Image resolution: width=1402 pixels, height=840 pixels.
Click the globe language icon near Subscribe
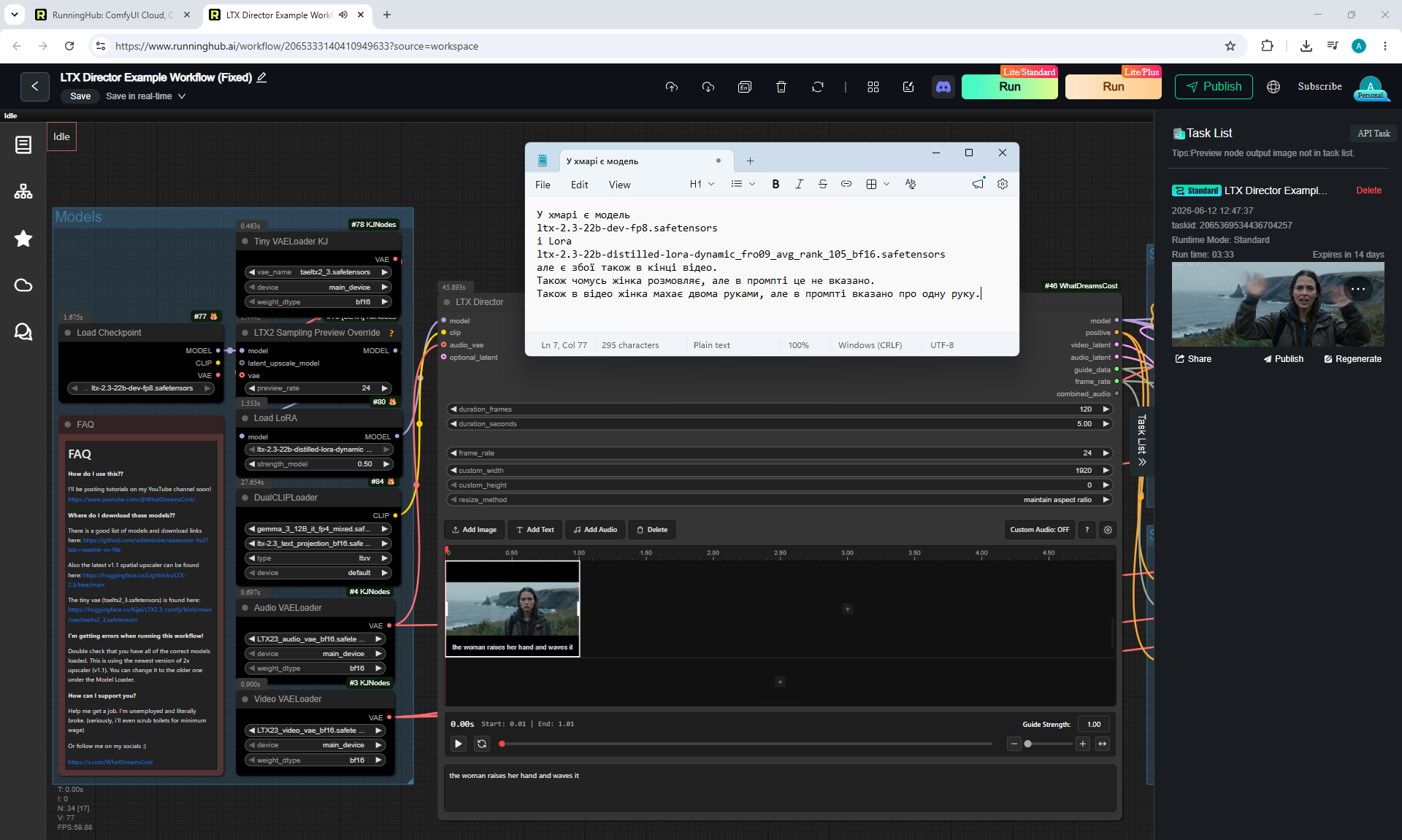pyautogui.click(x=1273, y=87)
